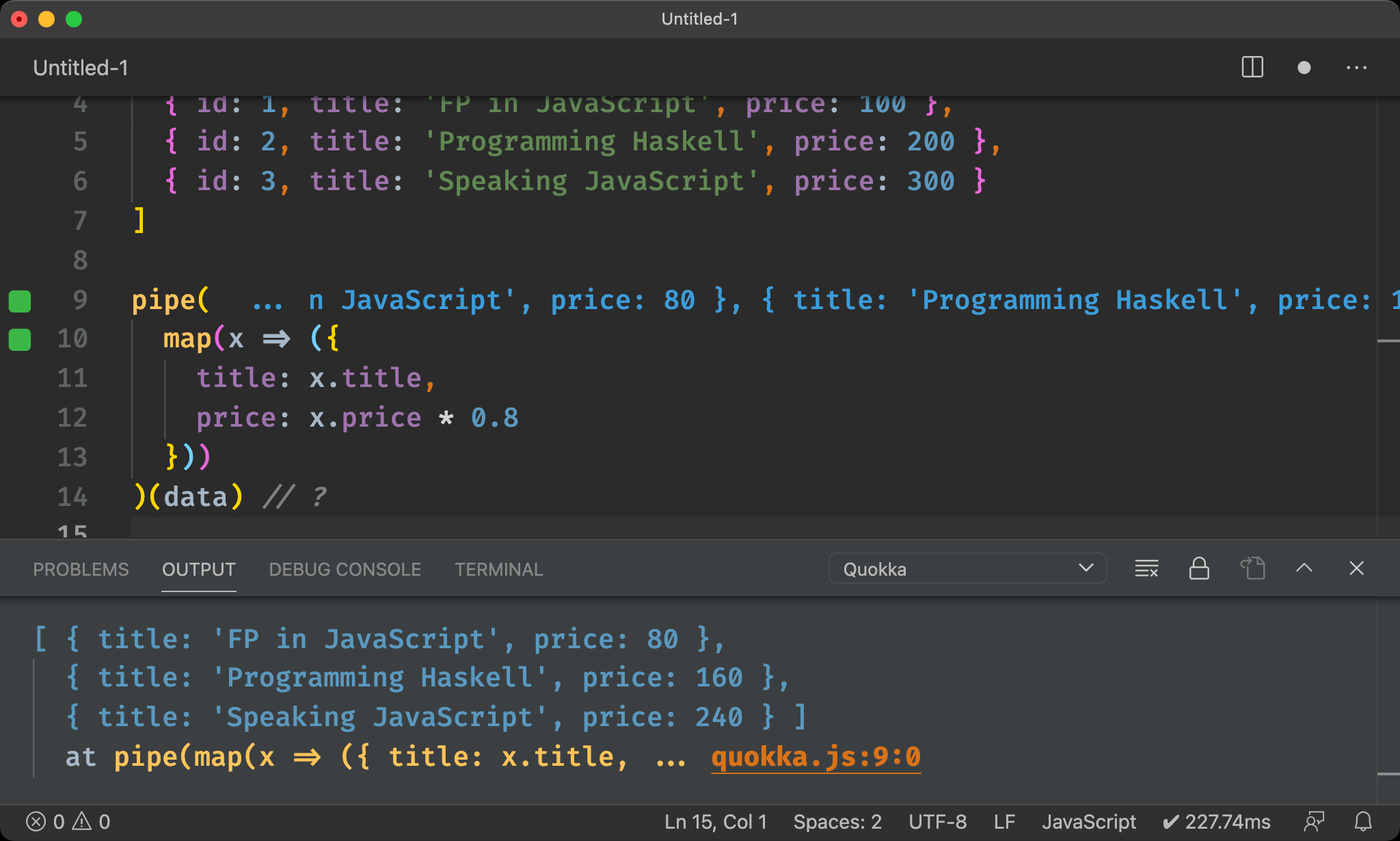Click line number 7 in the gutter
The width and height of the screenshot is (1400, 841).
(x=81, y=221)
